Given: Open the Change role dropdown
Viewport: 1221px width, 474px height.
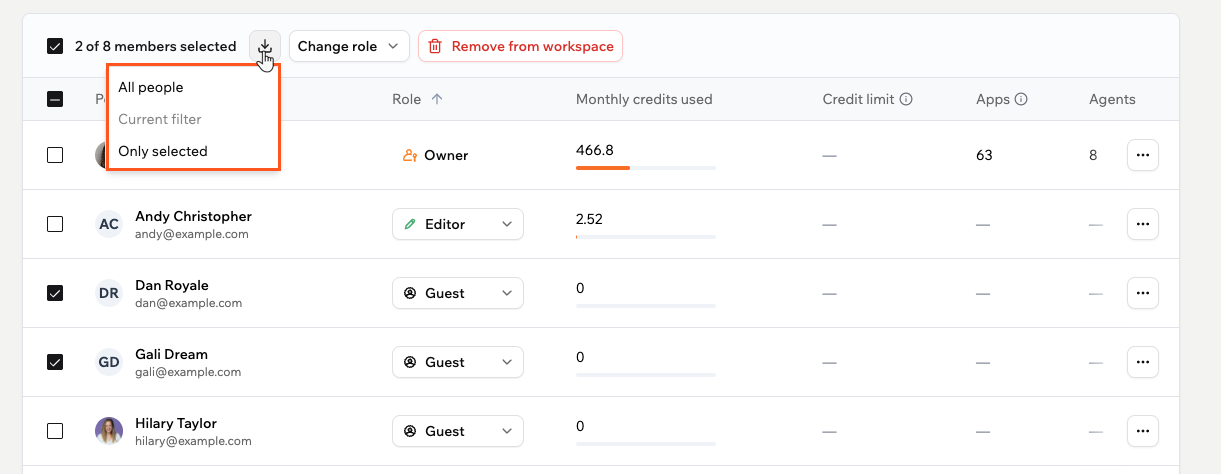Looking at the screenshot, I should point(349,46).
